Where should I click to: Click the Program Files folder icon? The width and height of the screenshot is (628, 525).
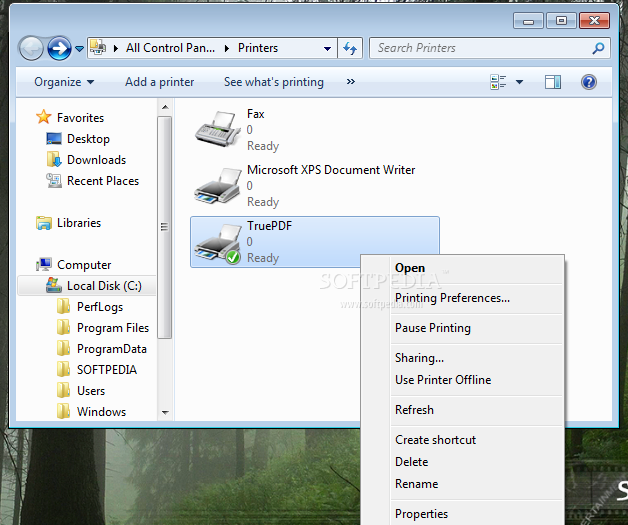(63, 327)
